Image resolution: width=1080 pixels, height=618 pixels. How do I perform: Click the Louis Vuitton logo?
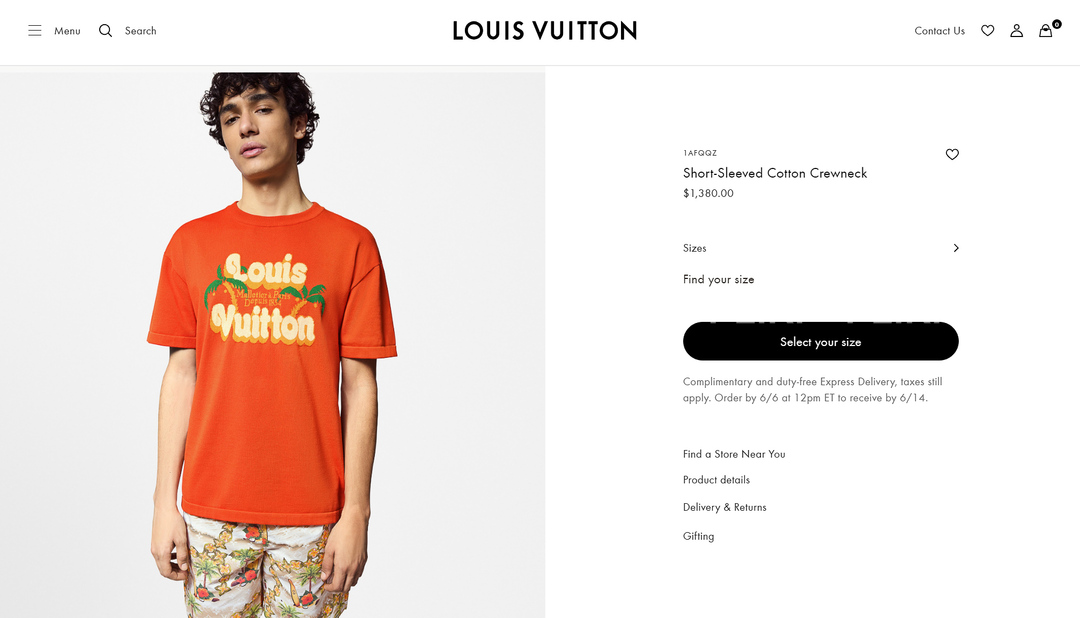[x=544, y=31]
